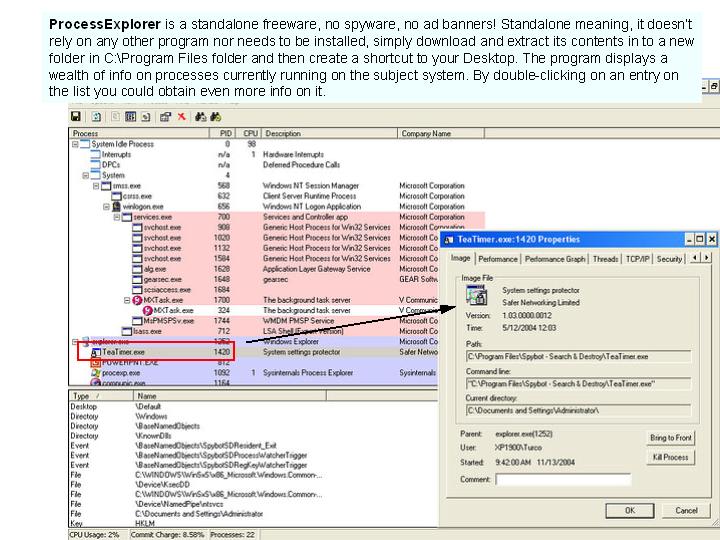
Task: Click the Save toolbar icon
Action: (76, 117)
